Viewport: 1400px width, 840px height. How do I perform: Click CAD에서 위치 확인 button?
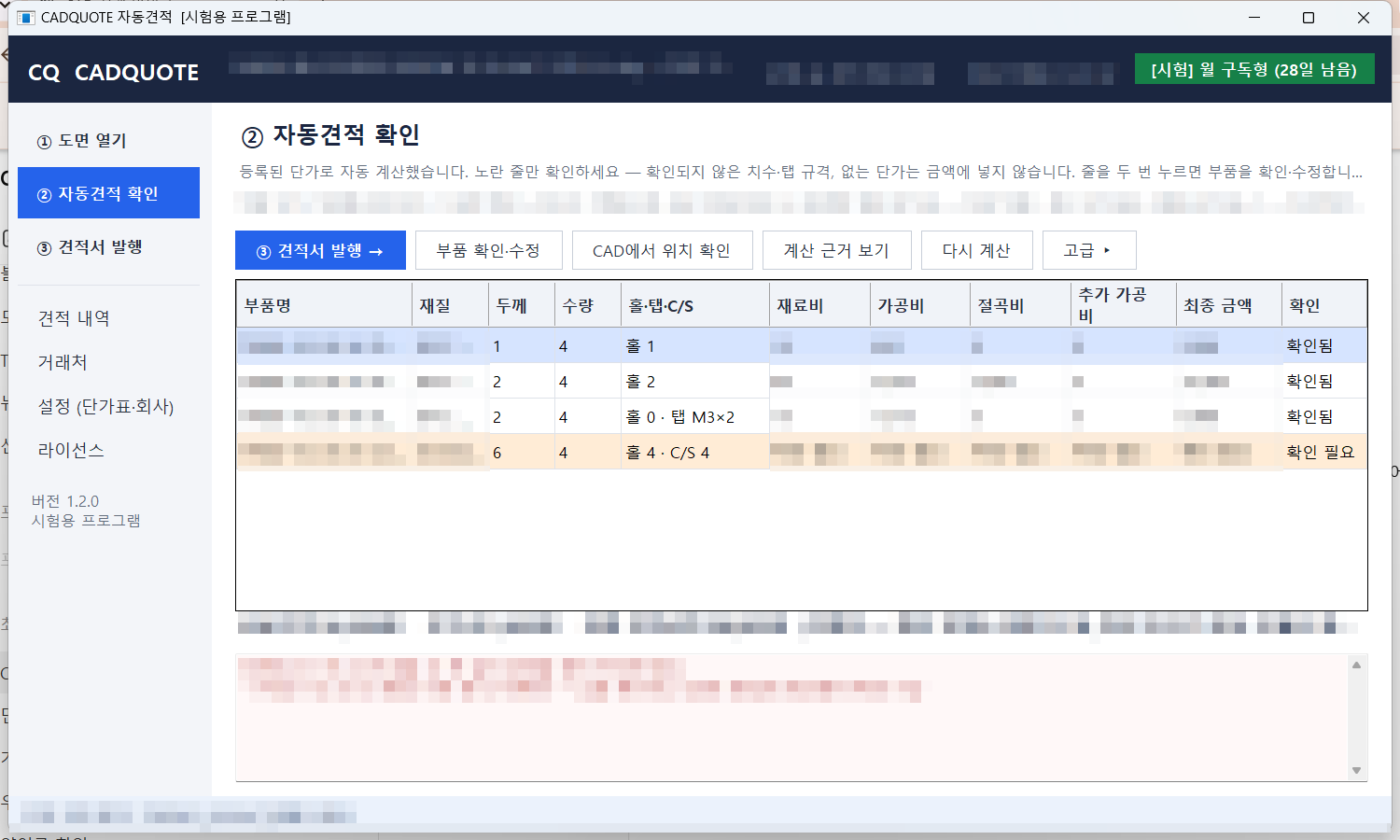[x=663, y=250]
